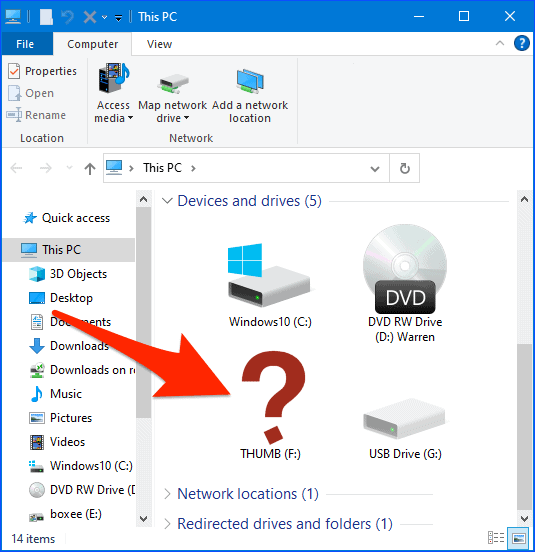
Task: Click the Properties button
Action: click(x=43, y=71)
